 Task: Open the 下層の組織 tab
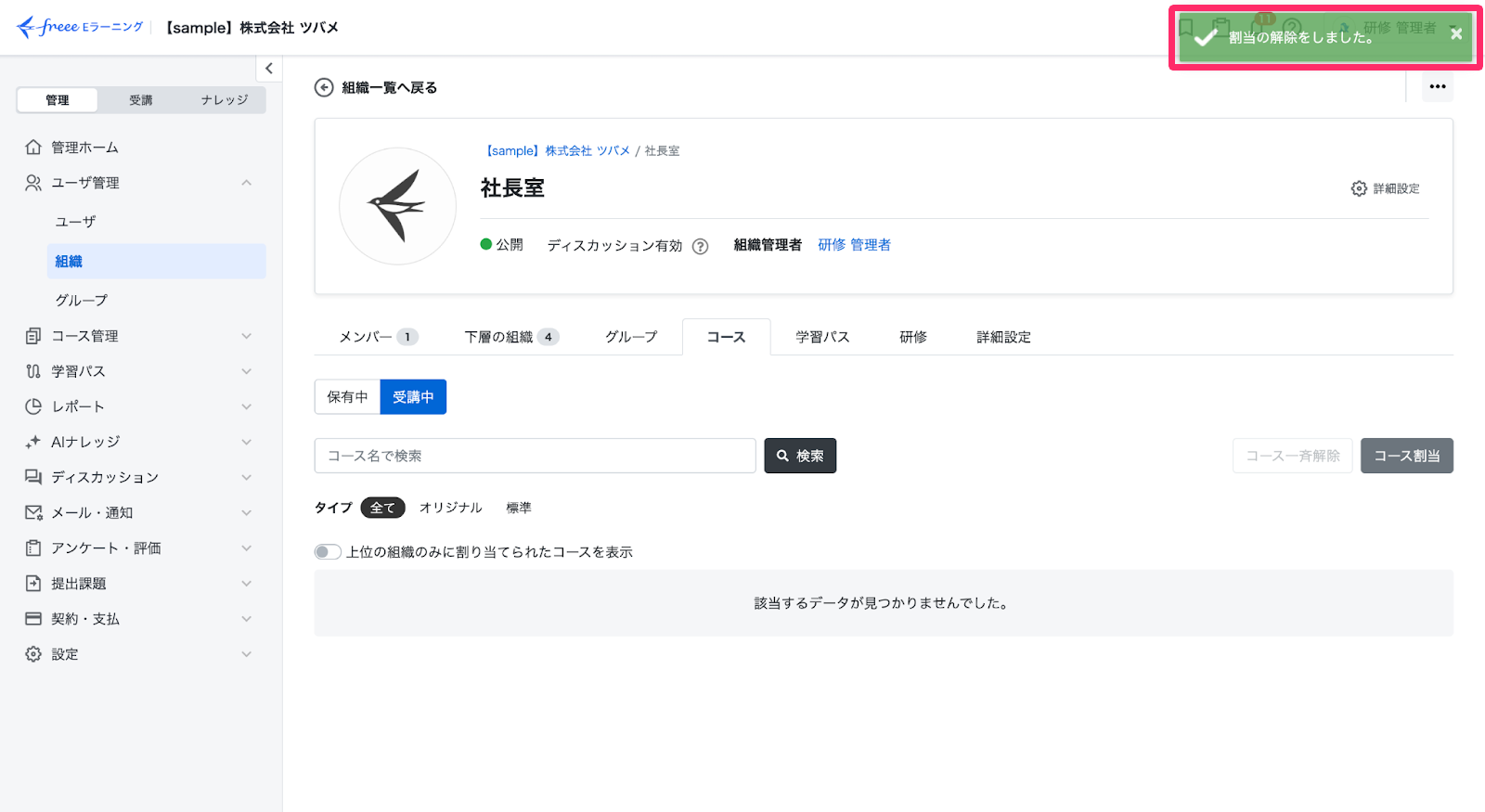click(511, 337)
